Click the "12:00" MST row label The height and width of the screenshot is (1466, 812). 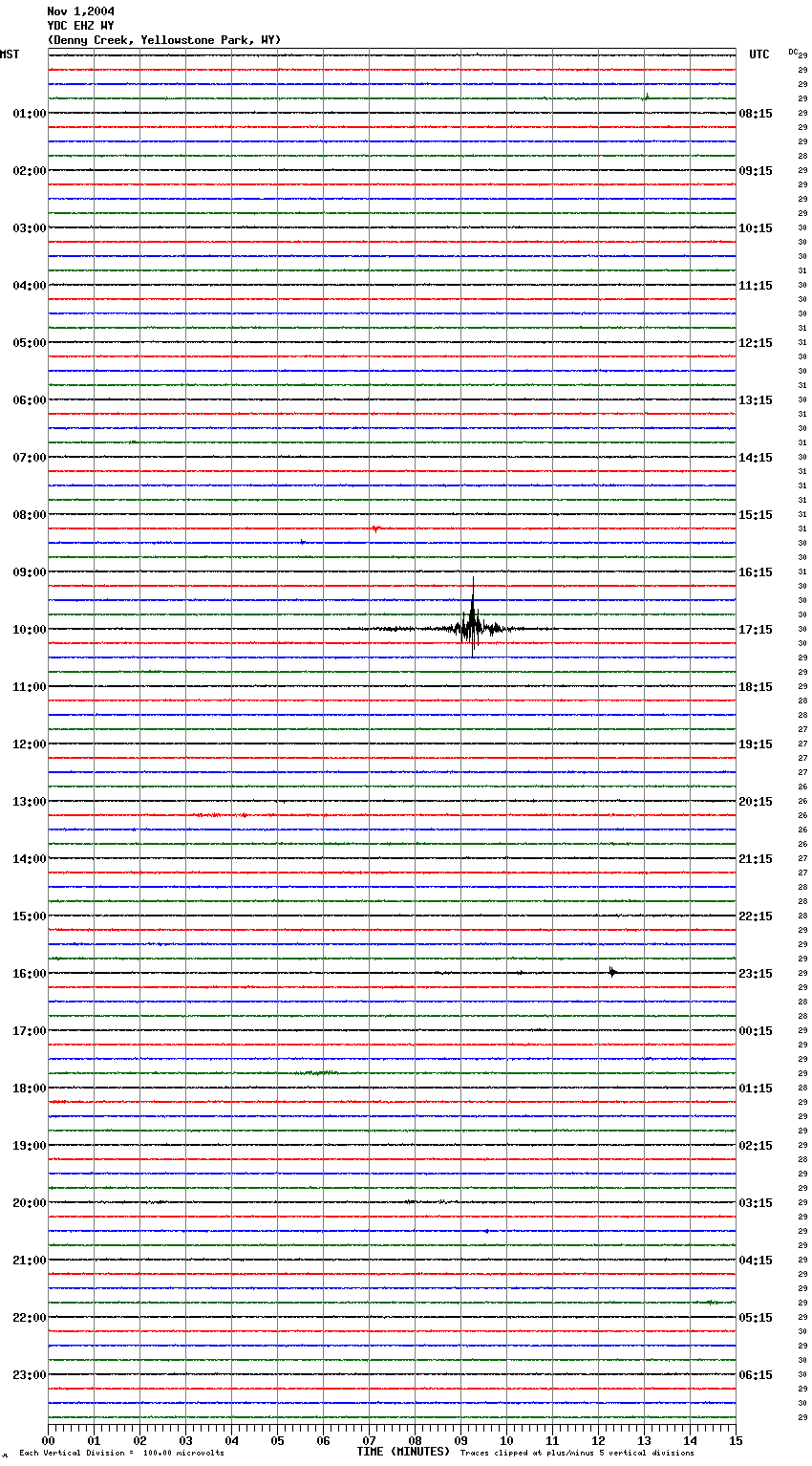(30, 744)
